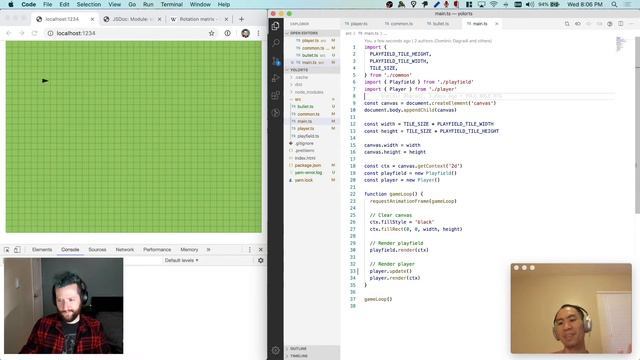Expand the Timeline section
Screen dimensions: 640x360
tap(312, 356)
